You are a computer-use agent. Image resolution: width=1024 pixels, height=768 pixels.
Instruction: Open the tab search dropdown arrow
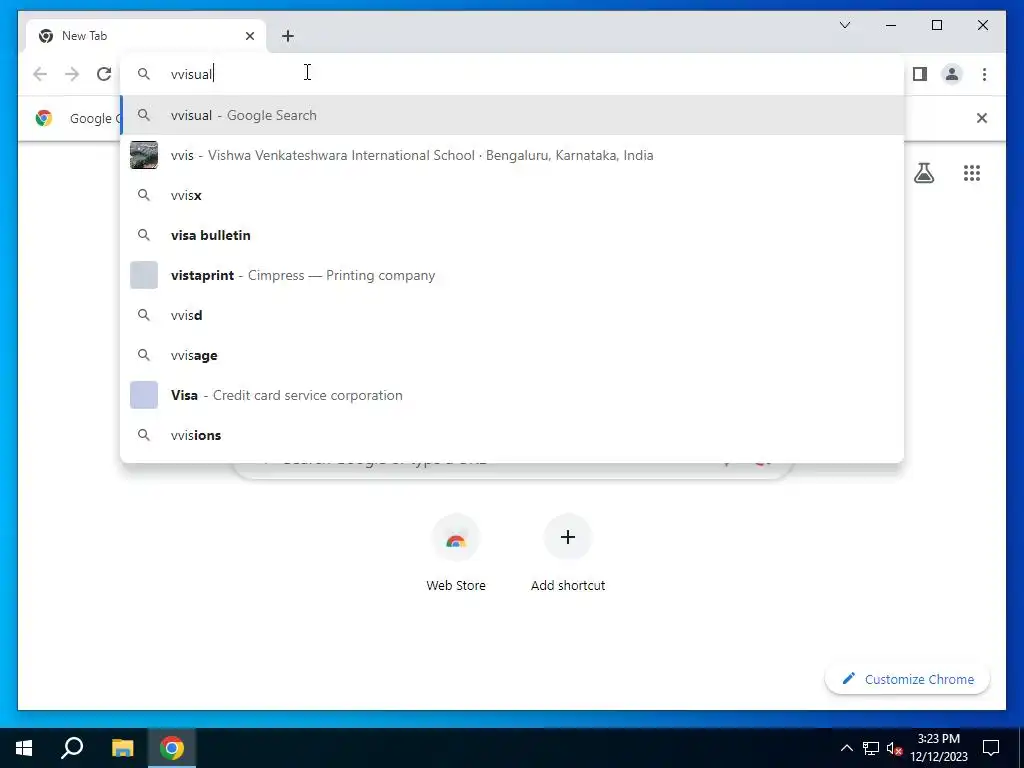click(x=845, y=25)
